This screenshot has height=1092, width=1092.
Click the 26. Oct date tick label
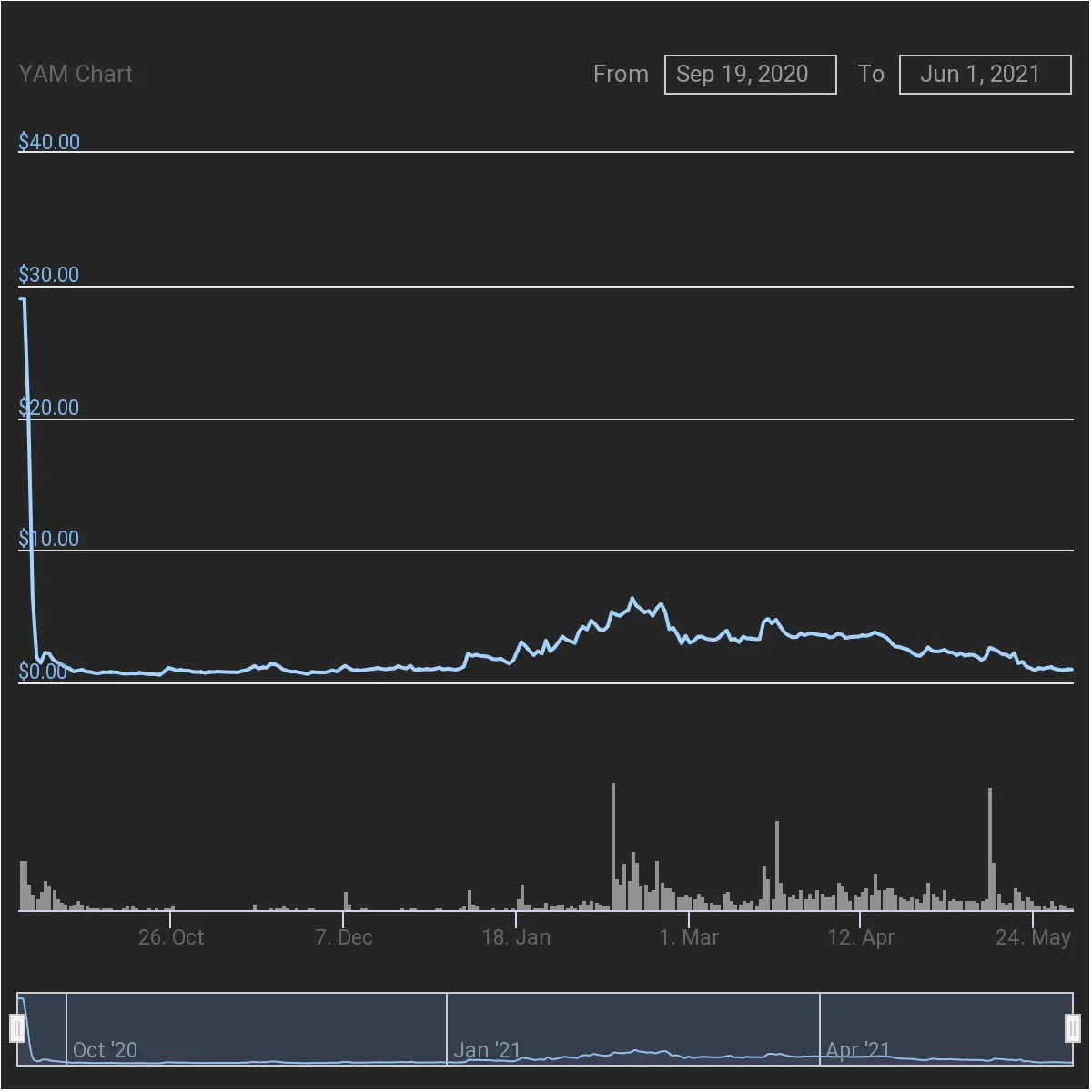coord(171,937)
